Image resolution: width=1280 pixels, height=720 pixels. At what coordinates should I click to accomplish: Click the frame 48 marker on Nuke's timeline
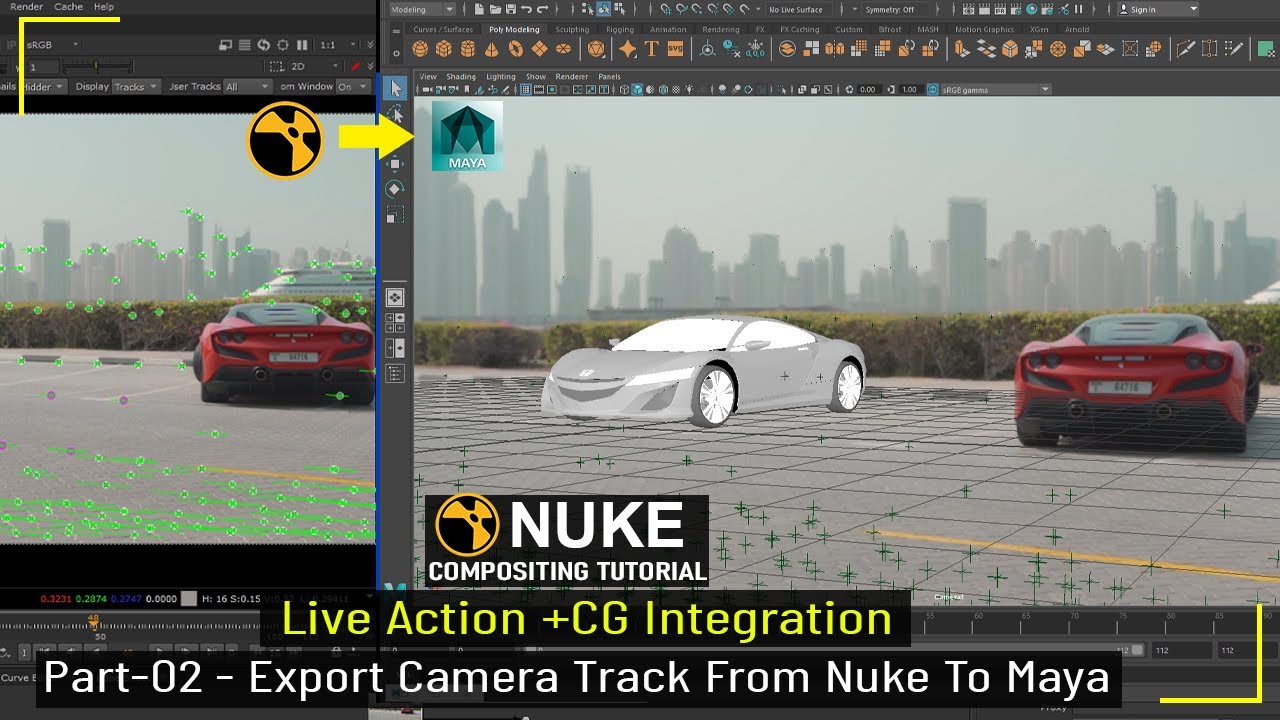coord(94,622)
